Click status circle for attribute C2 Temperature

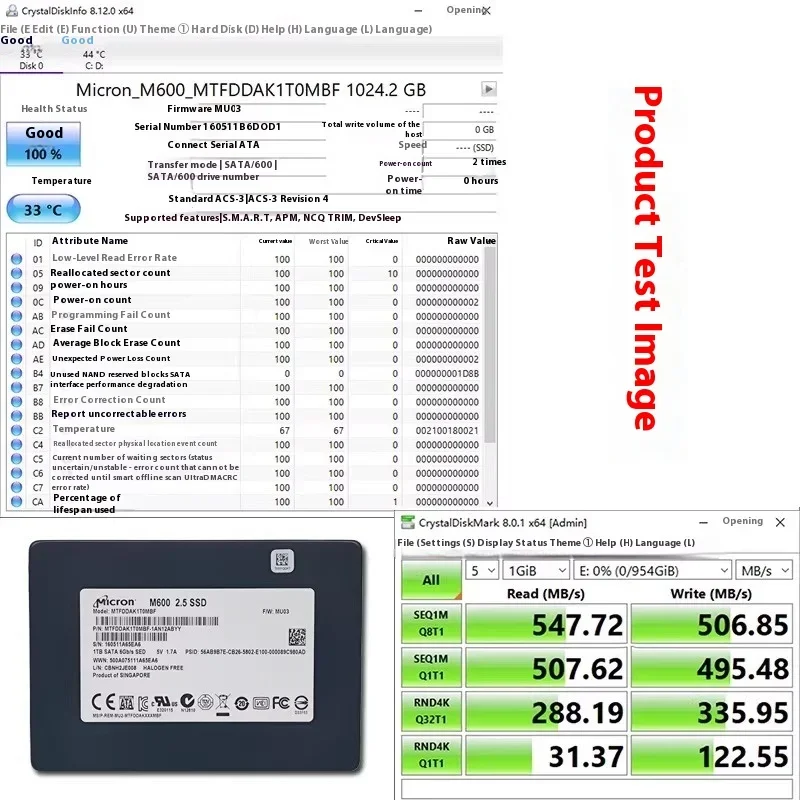tap(16, 430)
